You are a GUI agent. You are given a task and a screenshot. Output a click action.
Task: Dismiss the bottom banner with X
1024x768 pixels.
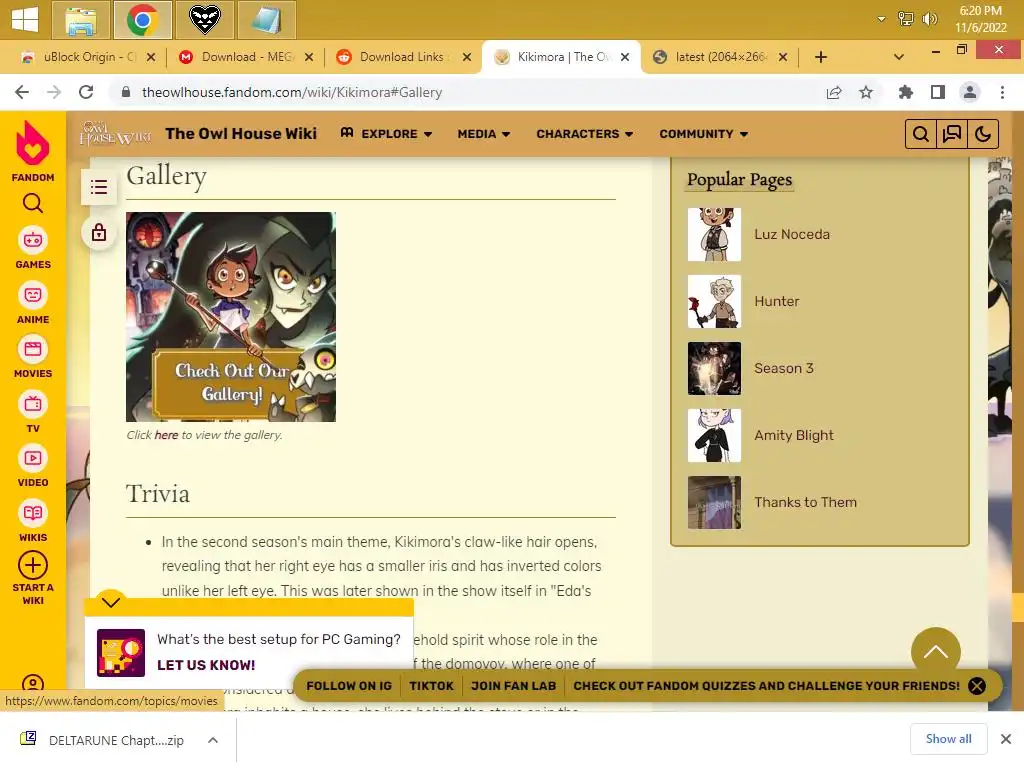tap(977, 686)
